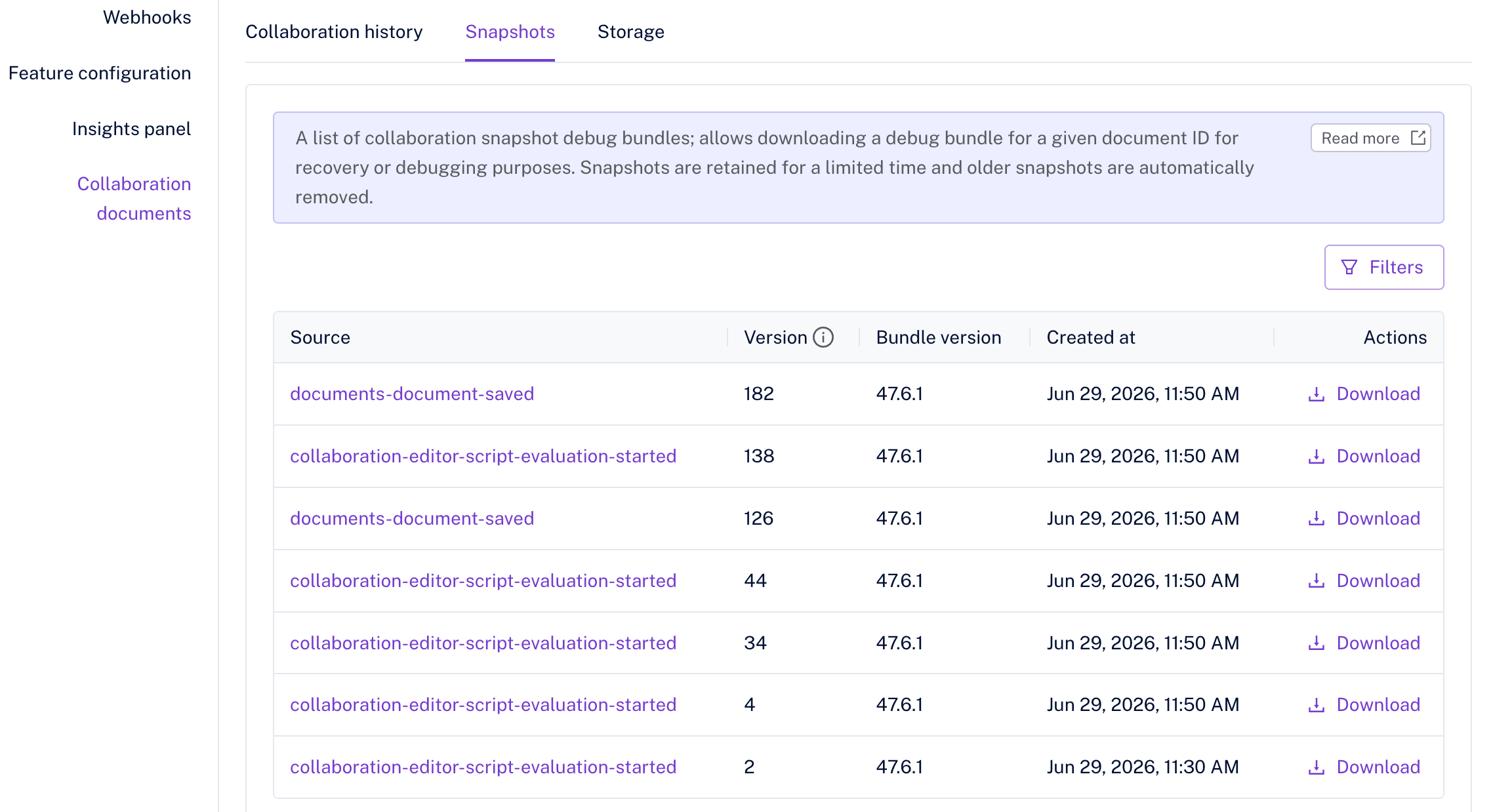
Task: Open the Storage tab
Action: click(630, 31)
